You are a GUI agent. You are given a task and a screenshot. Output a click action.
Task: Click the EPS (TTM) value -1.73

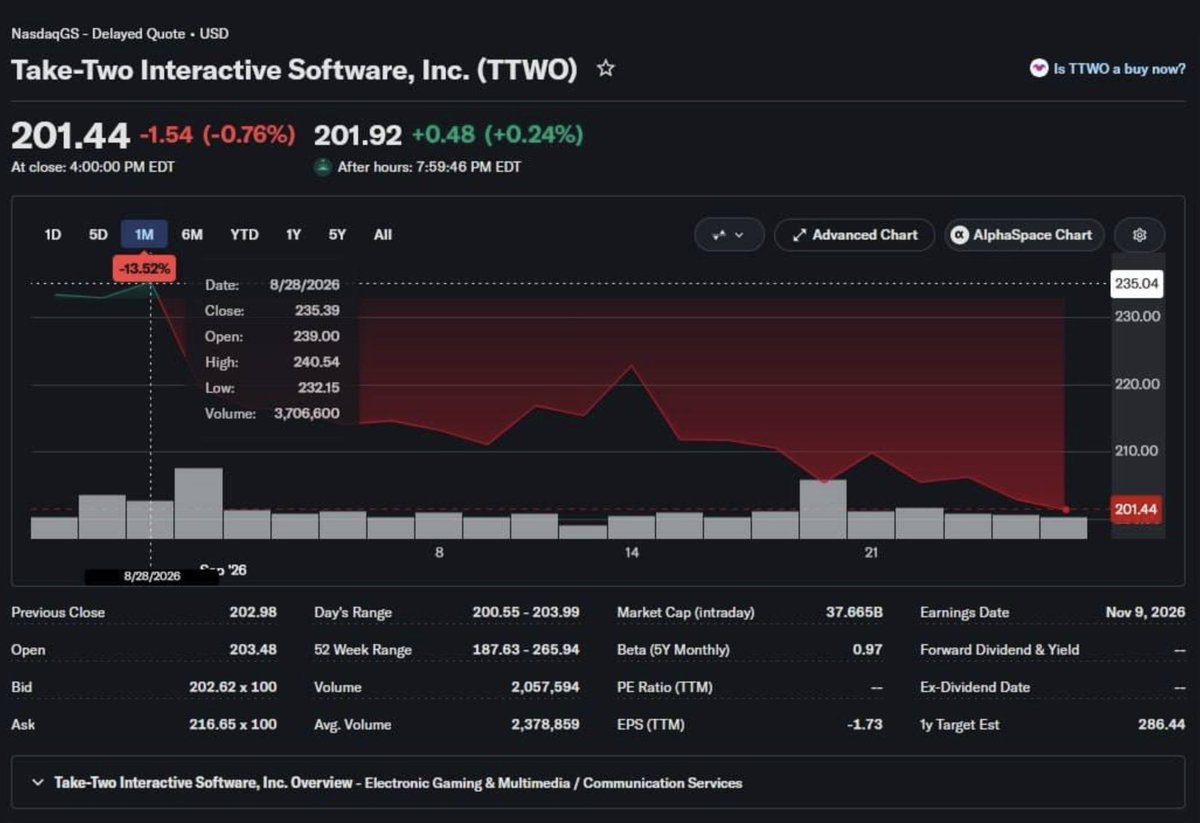(866, 724)
